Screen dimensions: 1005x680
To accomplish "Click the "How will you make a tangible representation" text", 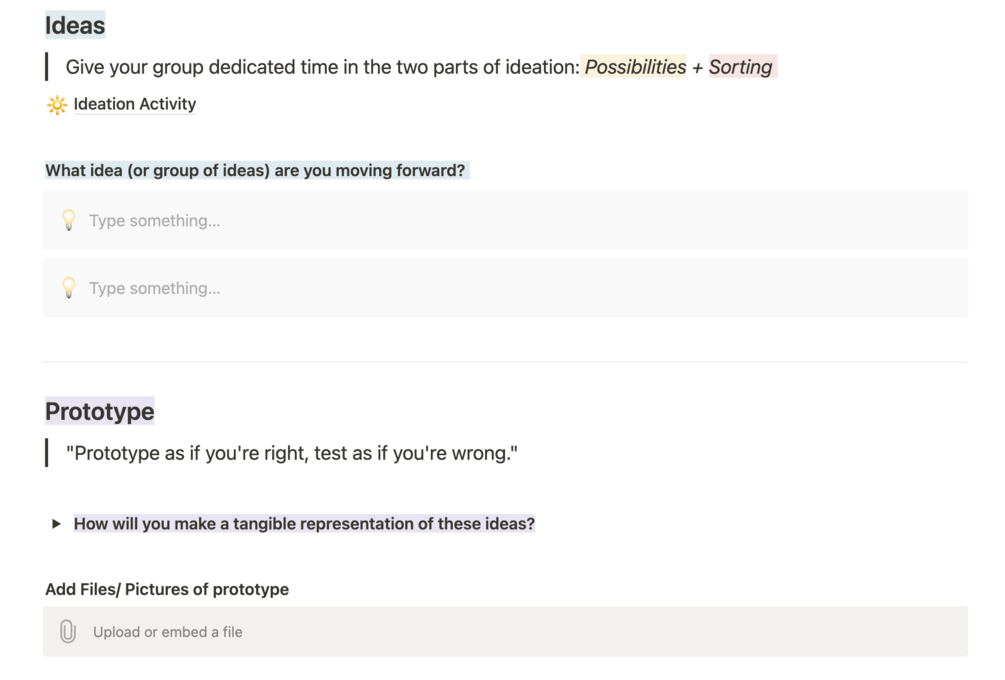I will pyautogui.click(x=304, y=524).
